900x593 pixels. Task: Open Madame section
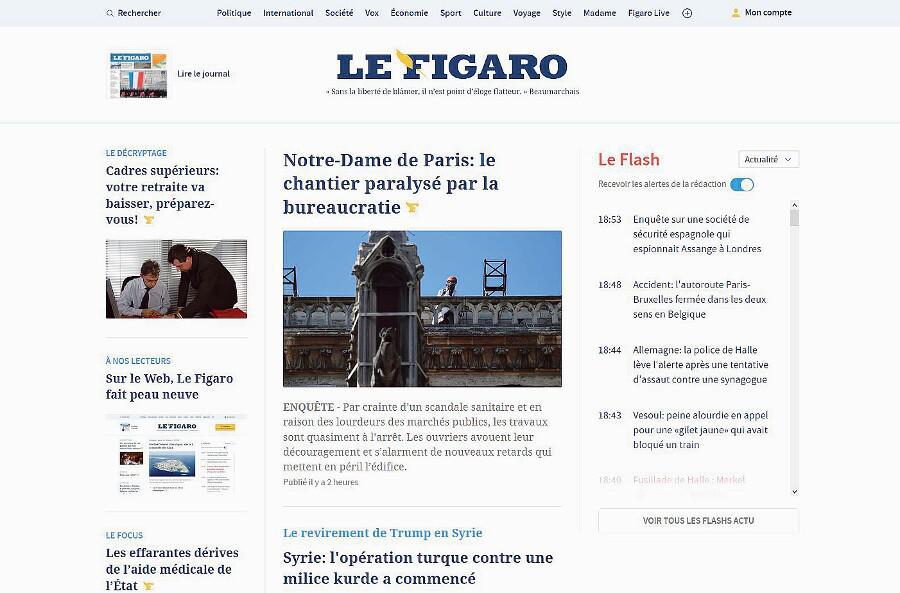coord(600,13)
